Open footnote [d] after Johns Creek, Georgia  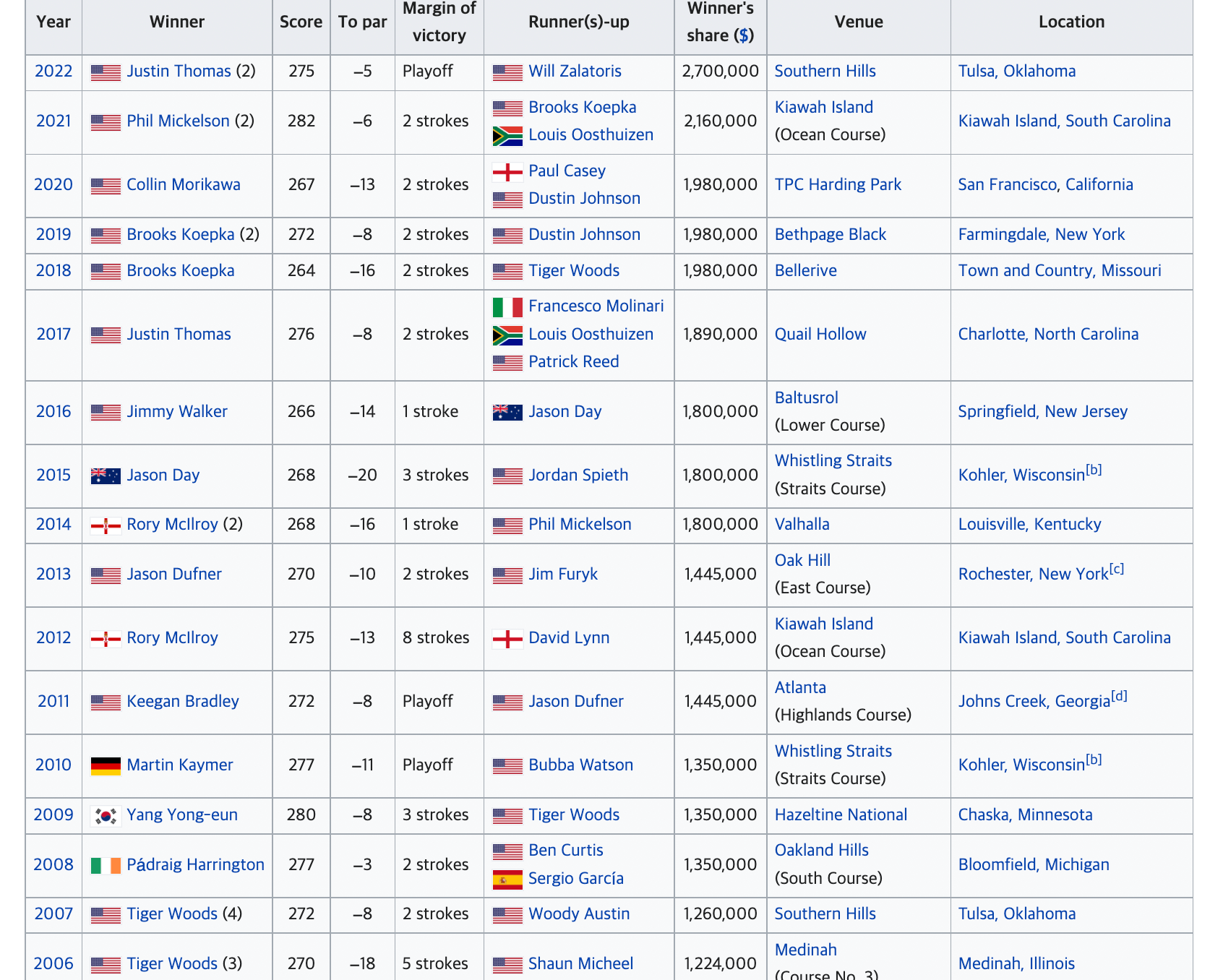(1119, 696)
